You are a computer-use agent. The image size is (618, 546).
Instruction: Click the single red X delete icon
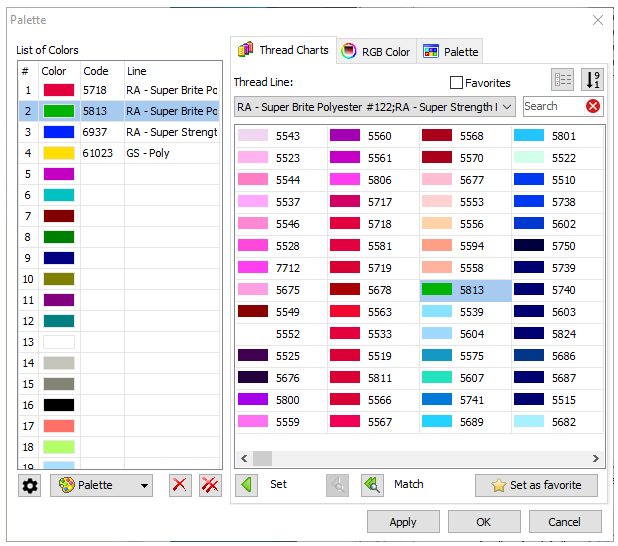[180, 486]
